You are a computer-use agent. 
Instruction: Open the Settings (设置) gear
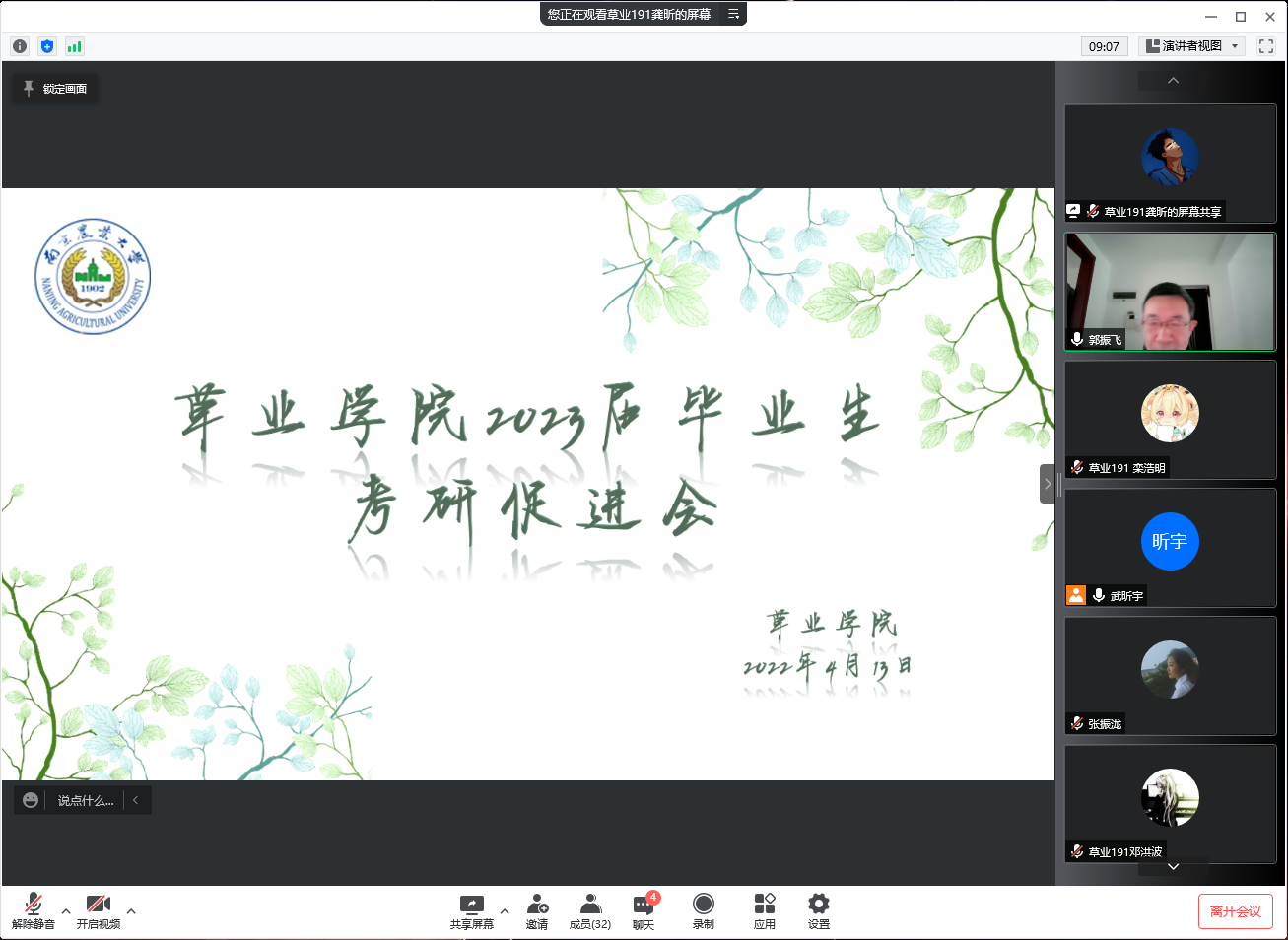[x=818, y=910]
